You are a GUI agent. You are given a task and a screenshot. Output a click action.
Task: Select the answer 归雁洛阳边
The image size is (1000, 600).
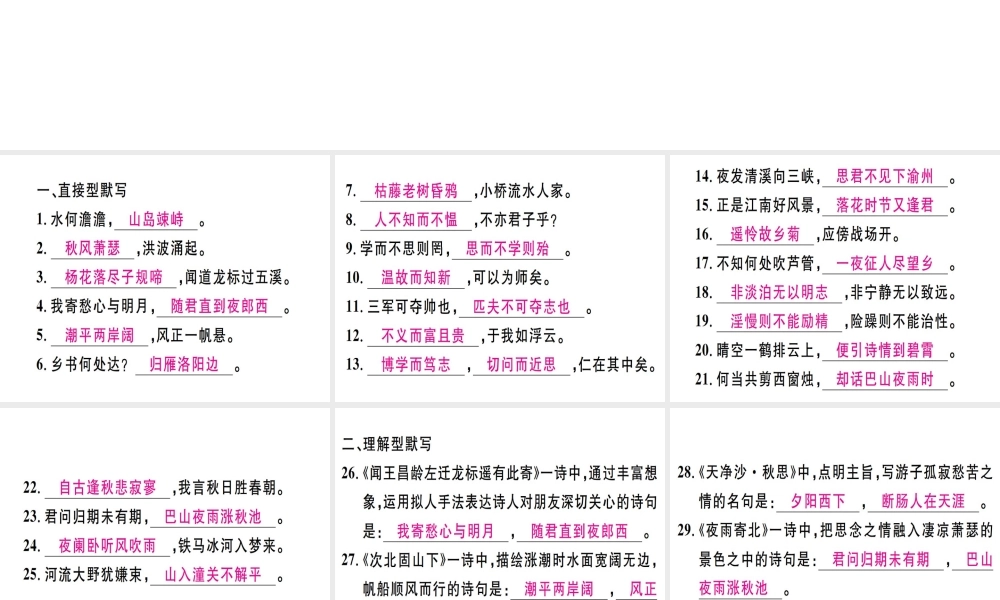[x=184, y=364]
